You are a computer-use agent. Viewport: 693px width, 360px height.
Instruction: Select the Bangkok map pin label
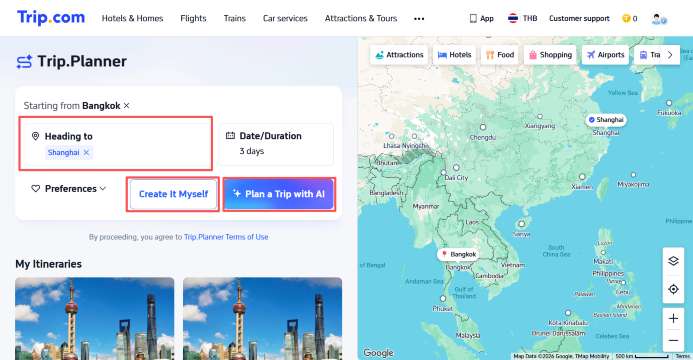(459, 254)
